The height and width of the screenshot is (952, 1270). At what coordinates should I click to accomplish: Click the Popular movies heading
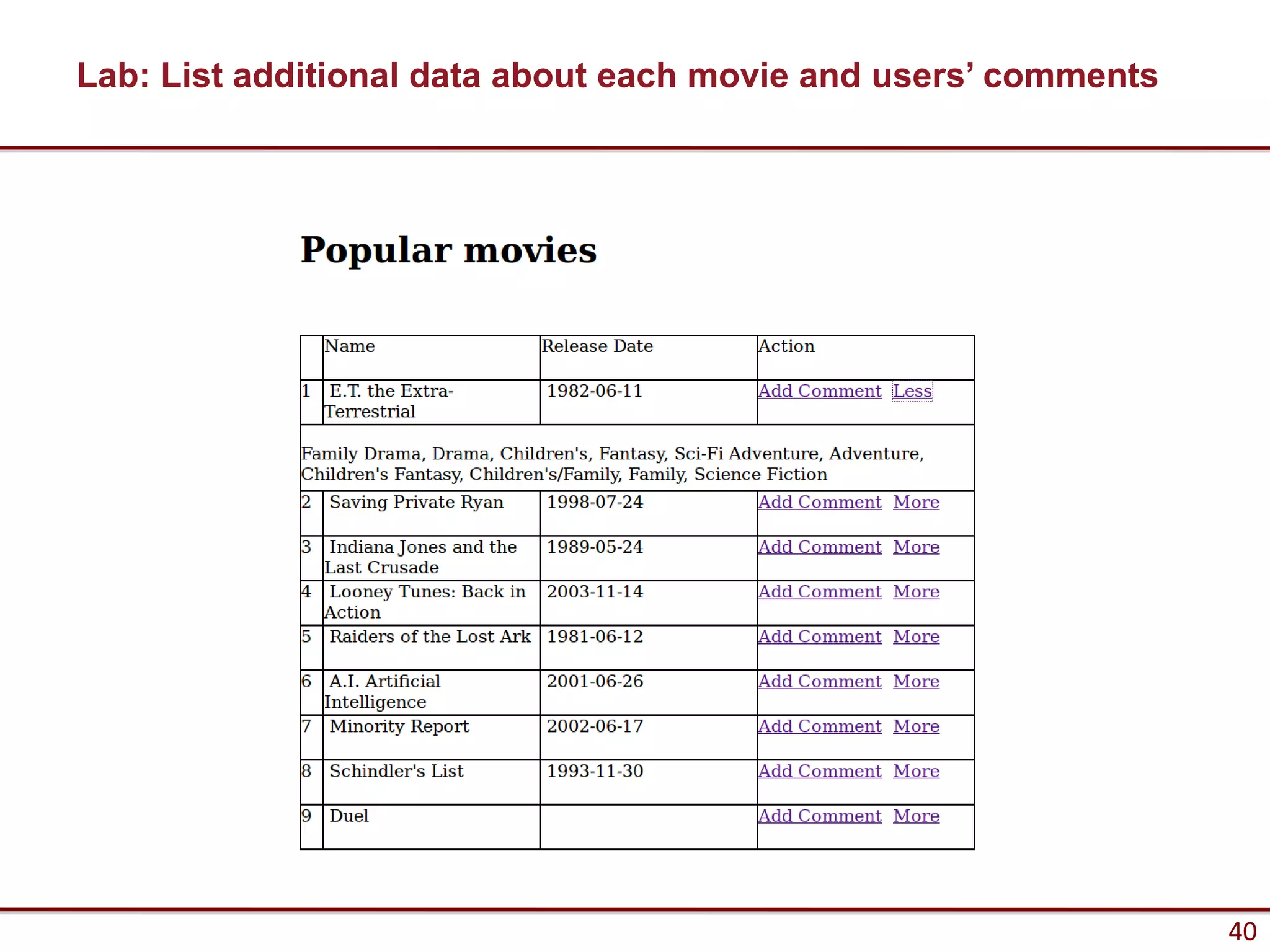pyautogui.click(x=448, y=250)
